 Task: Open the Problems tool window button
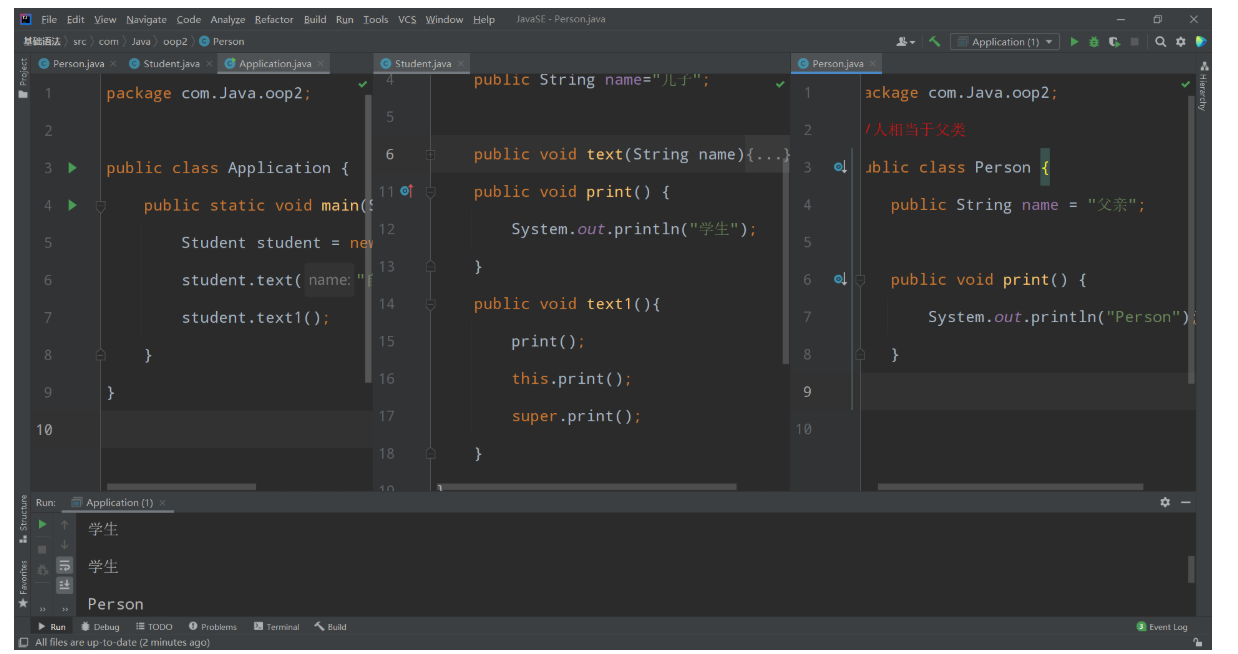[212, 627]
